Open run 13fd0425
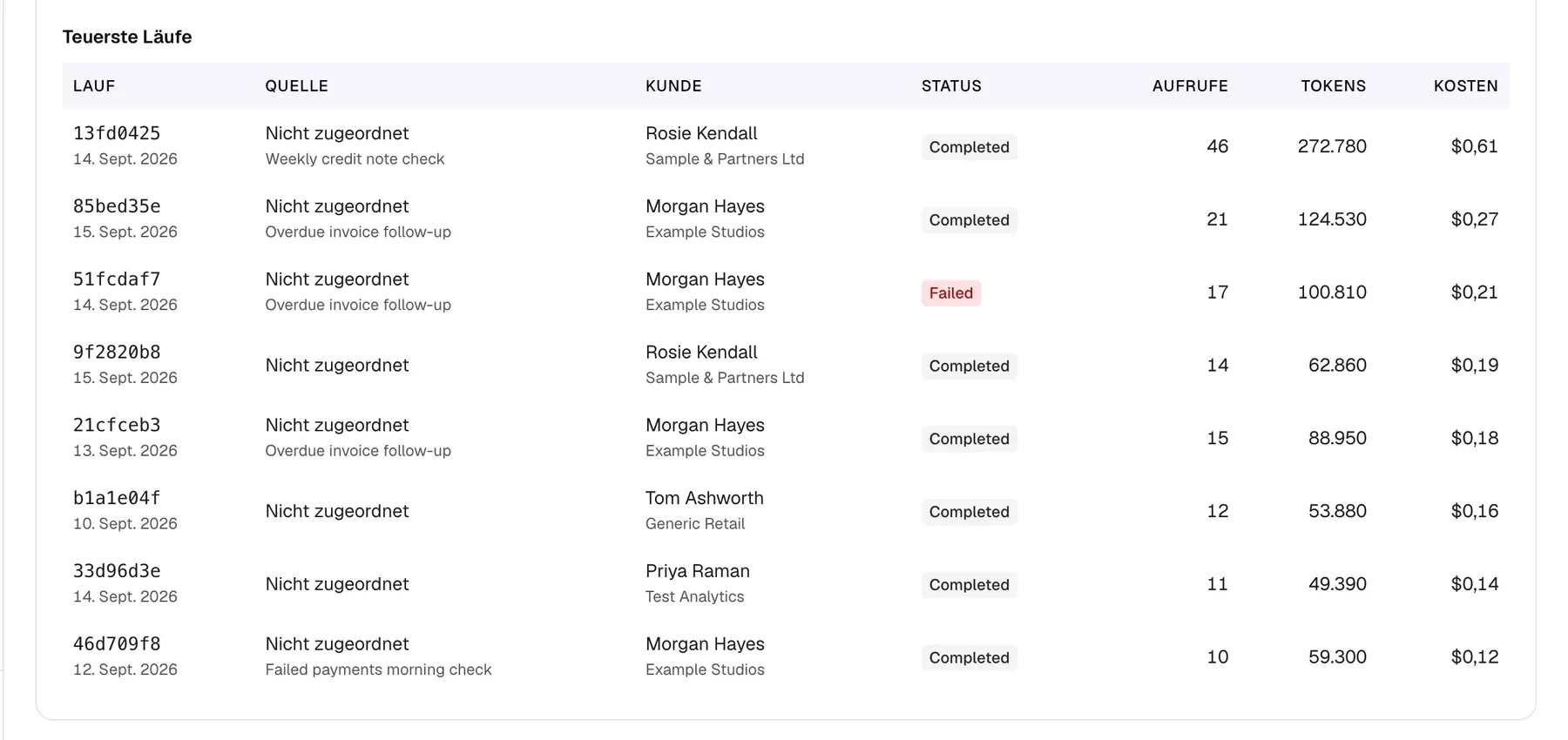 tap(117, 133)
